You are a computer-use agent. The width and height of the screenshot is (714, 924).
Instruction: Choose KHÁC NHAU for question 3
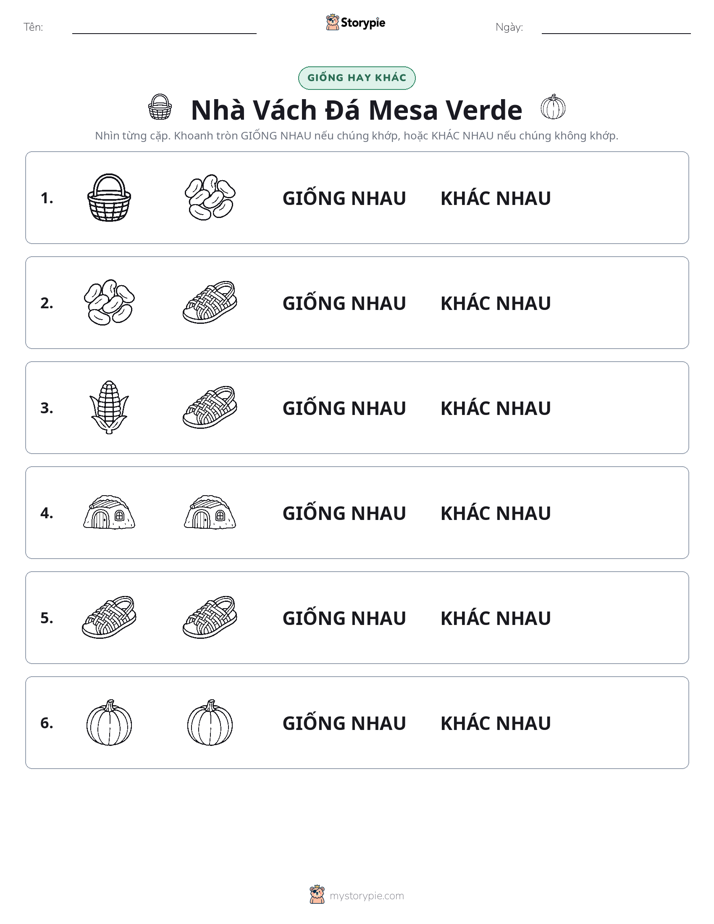pos(495,408)
